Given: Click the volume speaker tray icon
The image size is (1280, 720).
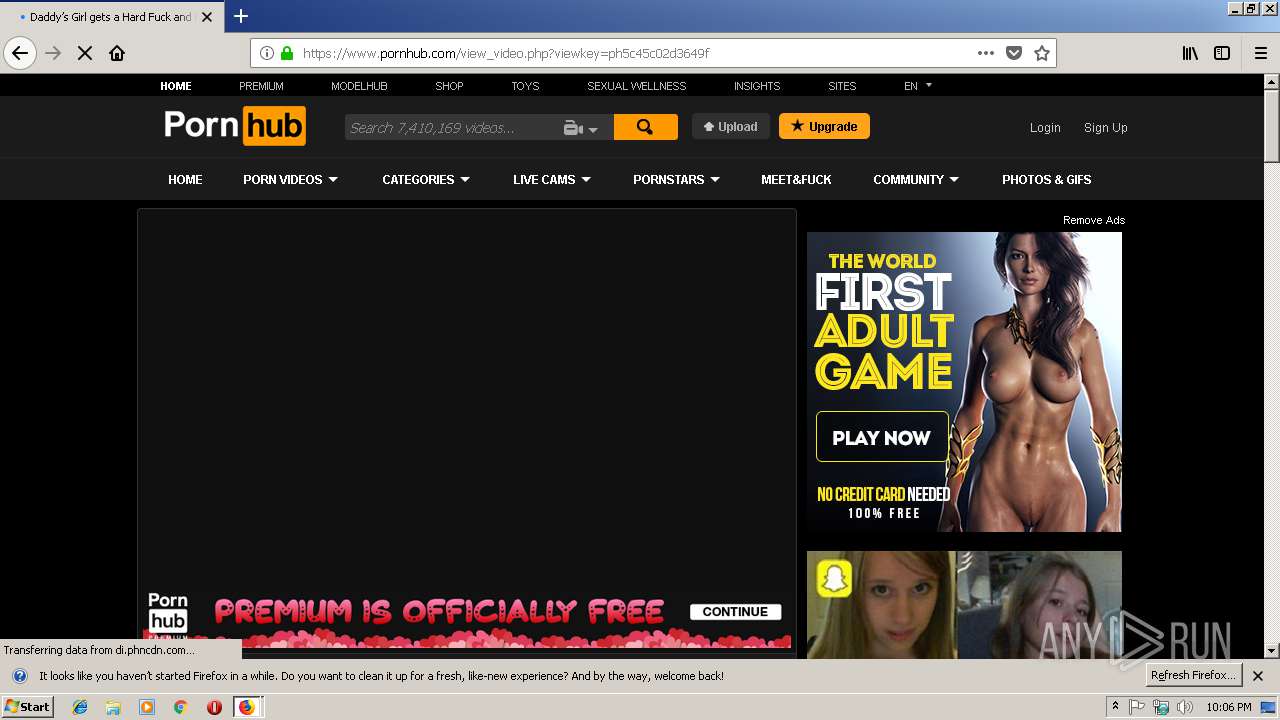Looking at the screenshot, I should 1185,707.
